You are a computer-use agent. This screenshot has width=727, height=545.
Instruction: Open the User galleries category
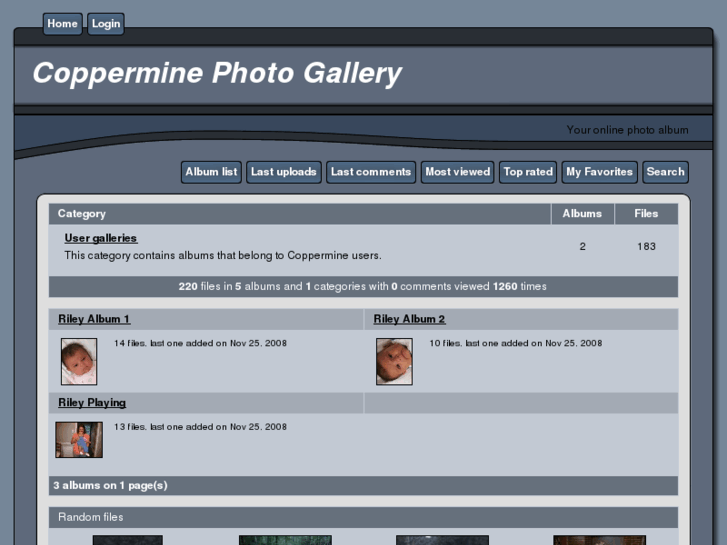101,238
